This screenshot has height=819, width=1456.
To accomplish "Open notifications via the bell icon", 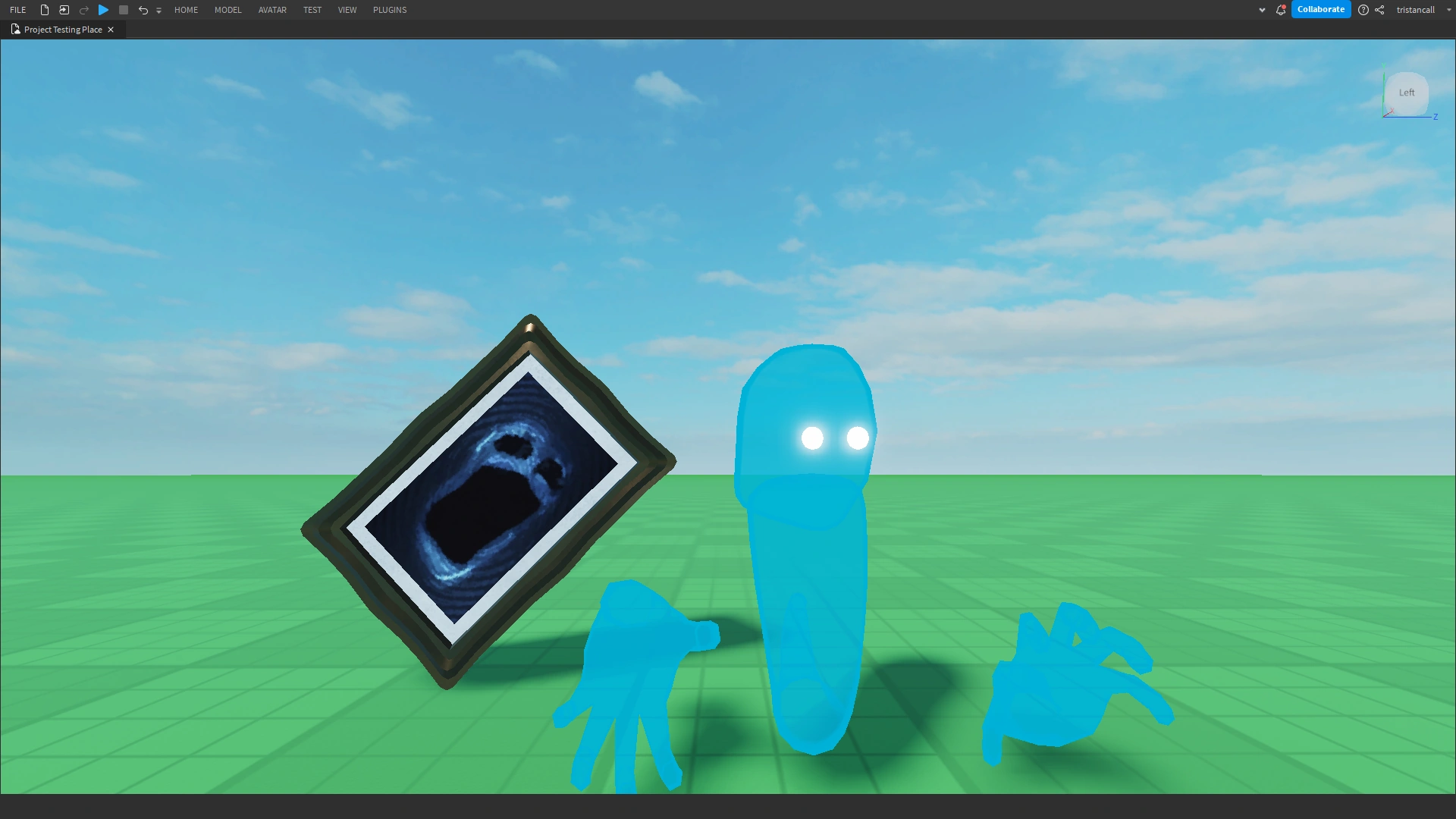I will click(1280, 10).
